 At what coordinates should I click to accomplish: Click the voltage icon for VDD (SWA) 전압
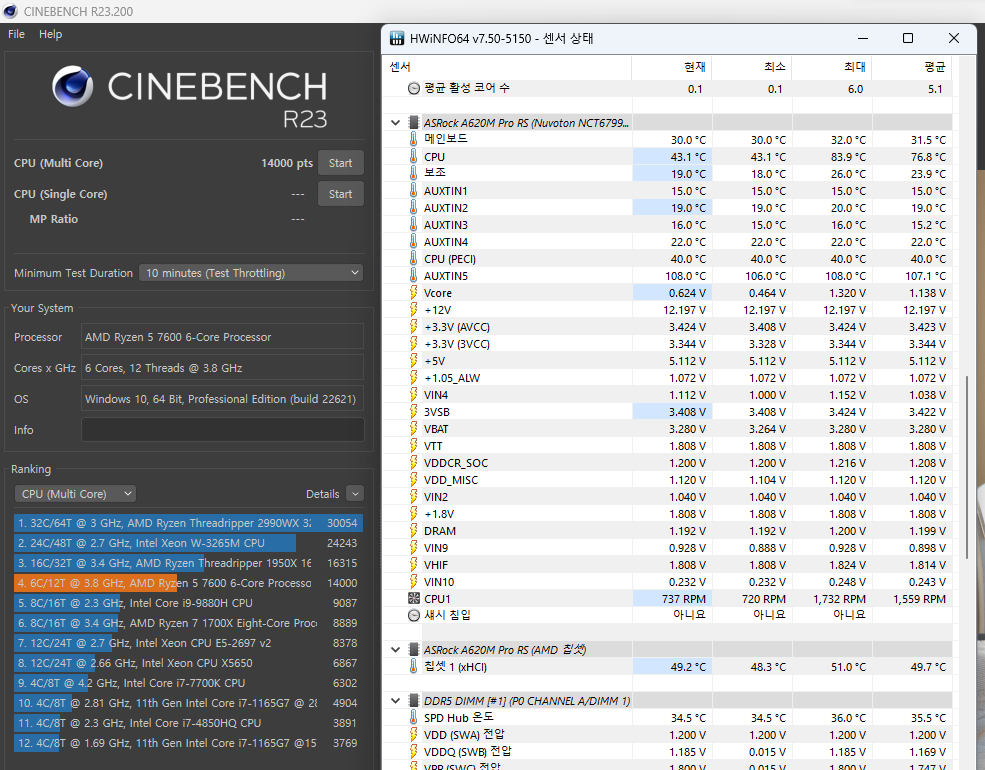point(413,734)
